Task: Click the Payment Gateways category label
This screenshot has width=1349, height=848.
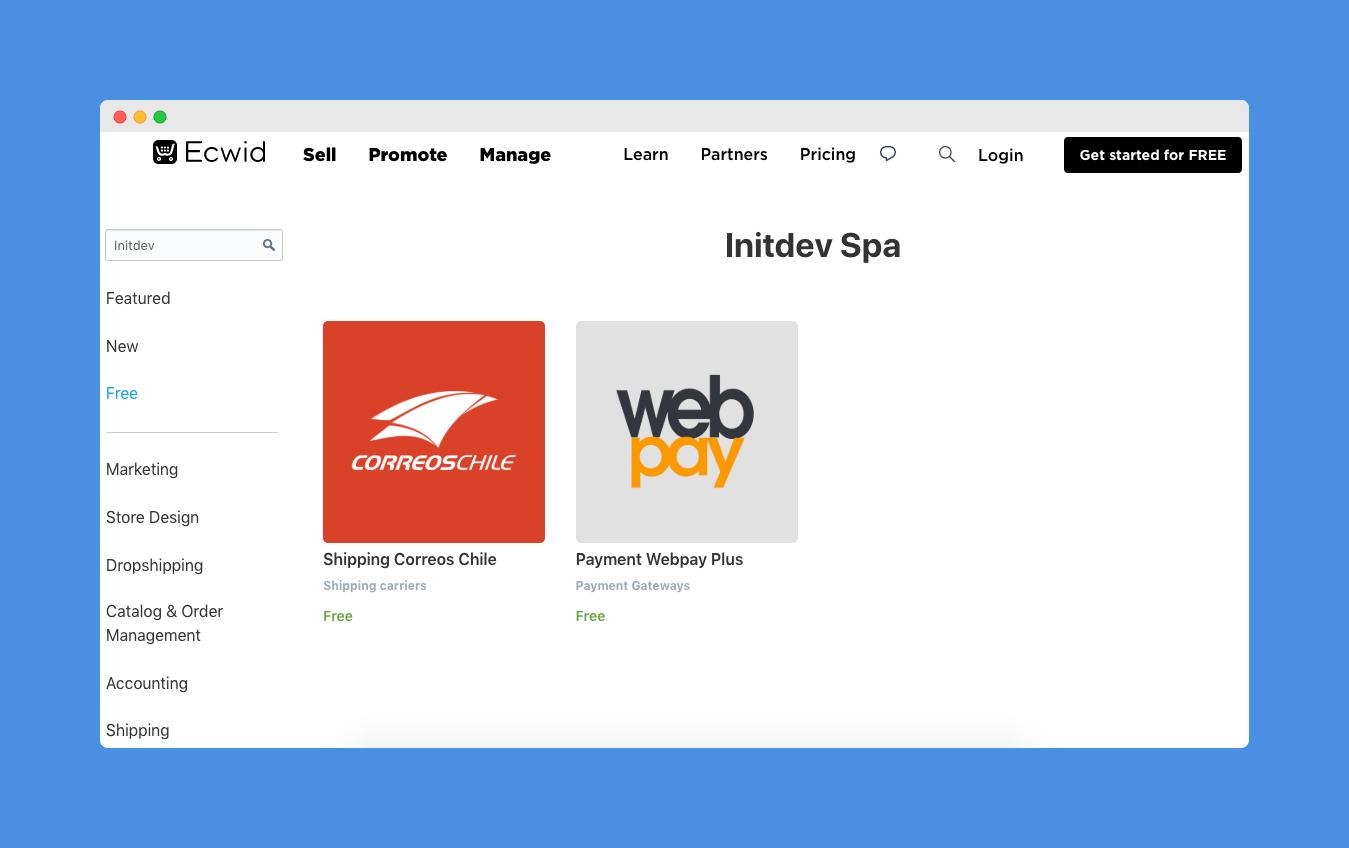Action: click(633, 586)
